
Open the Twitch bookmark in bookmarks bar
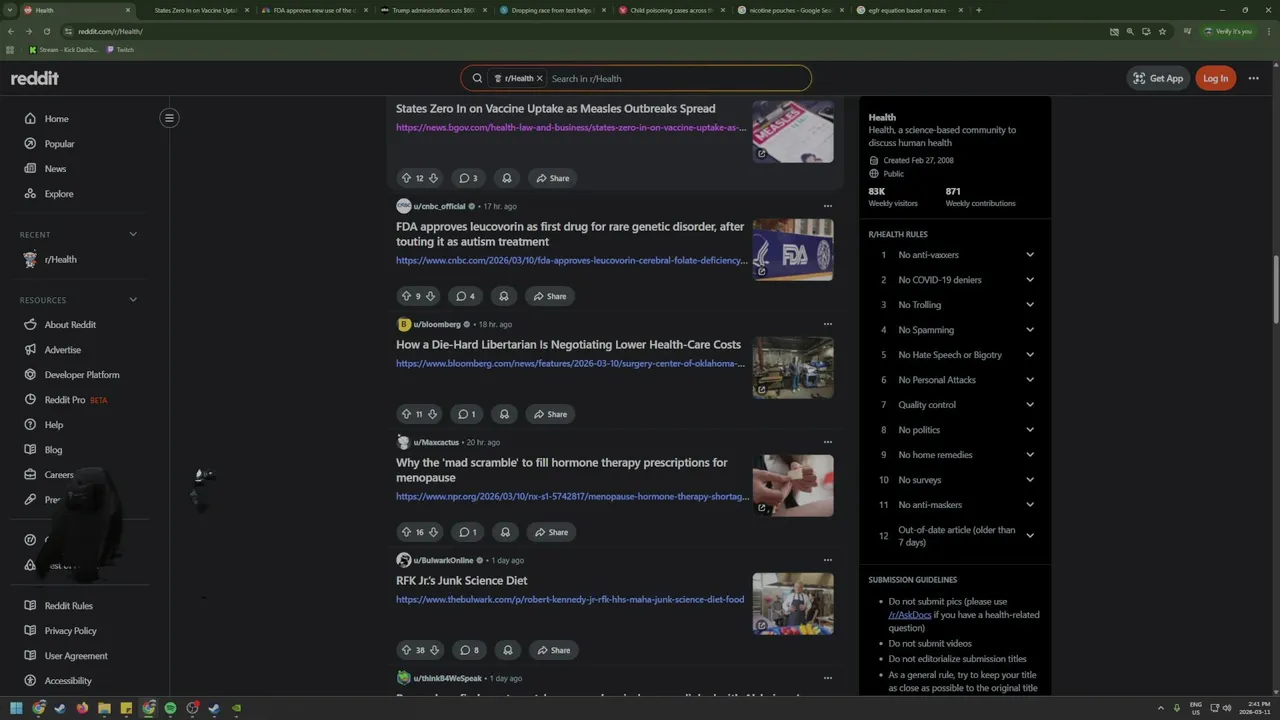click(120, 50)
